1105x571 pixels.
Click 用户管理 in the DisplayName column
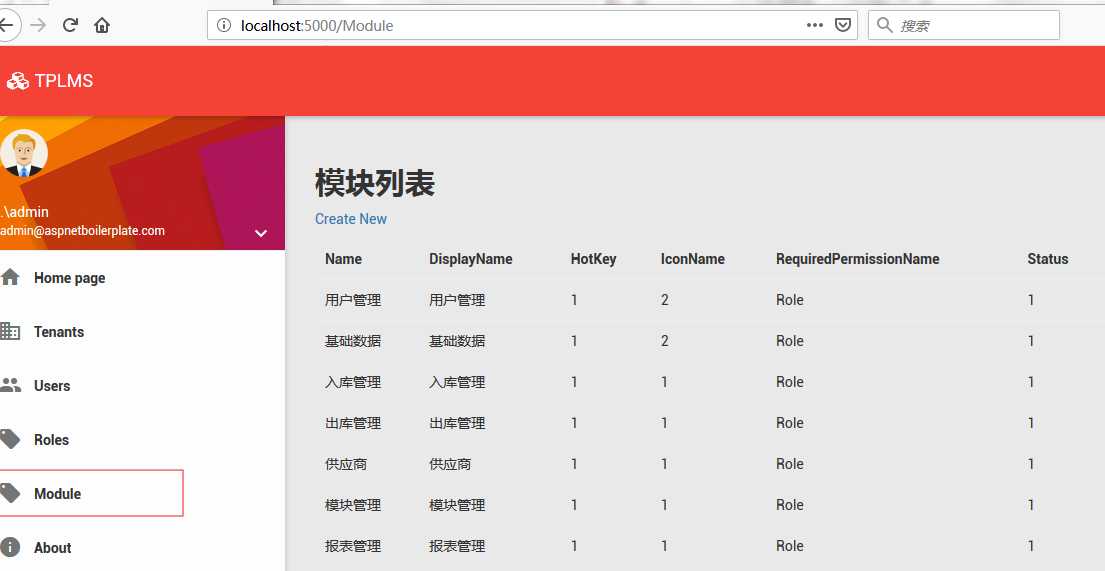(x=457, y=300)
